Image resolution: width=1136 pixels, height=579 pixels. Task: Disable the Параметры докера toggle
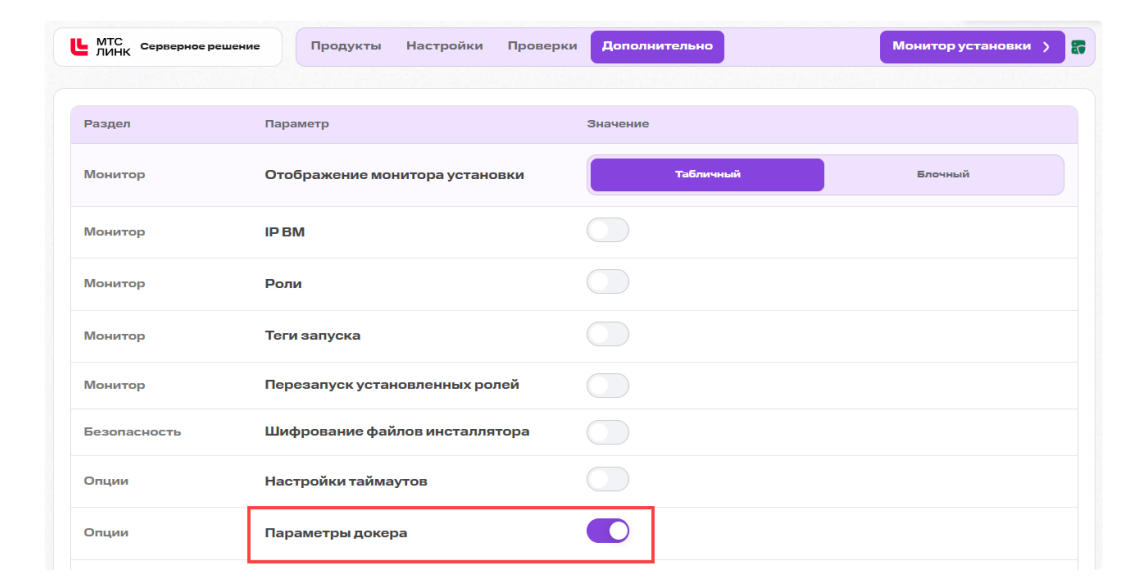pos(608,531)
